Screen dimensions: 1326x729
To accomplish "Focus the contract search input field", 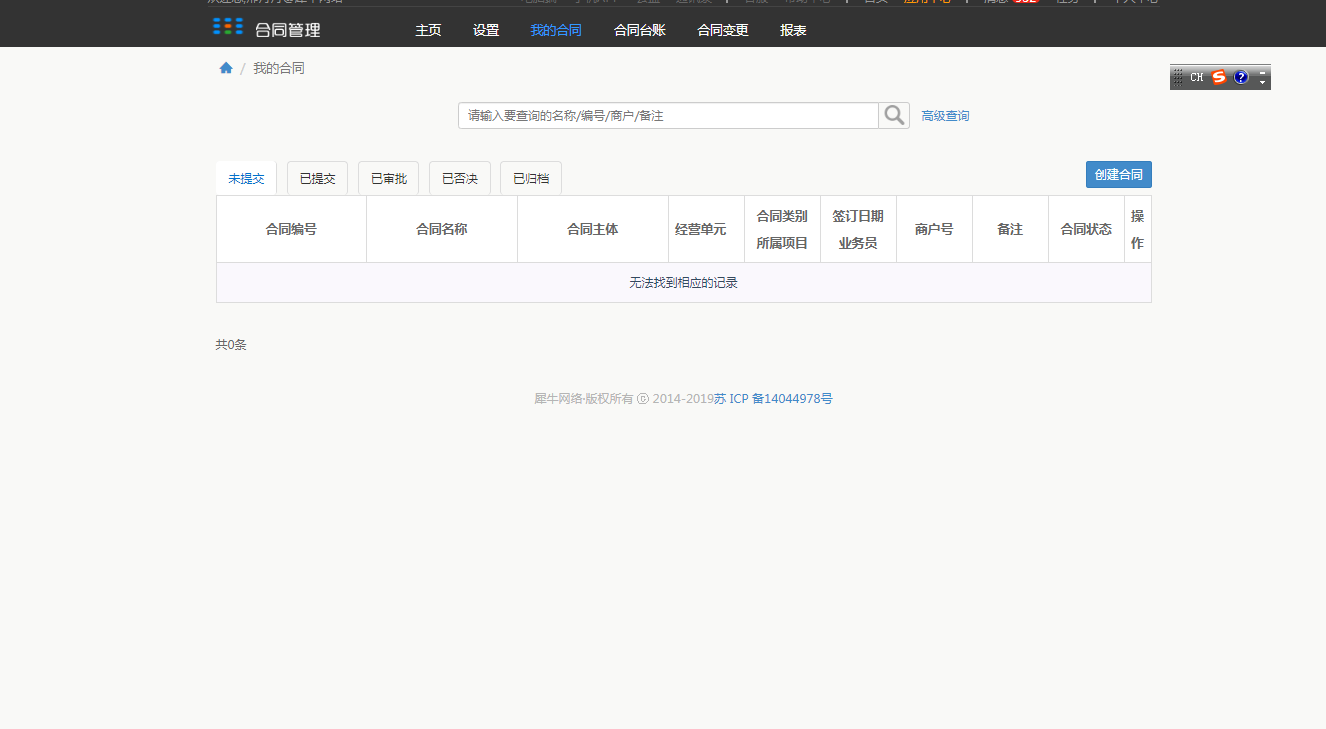I will [668, 116].
